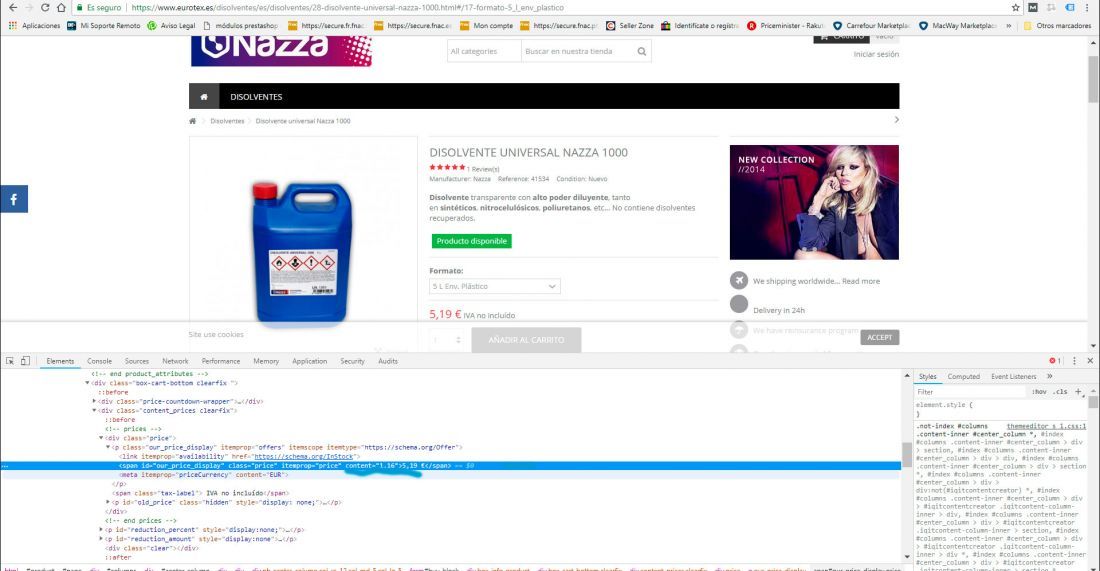
Task: Toggle :hov element state panel
Action: click(1039, 392)
